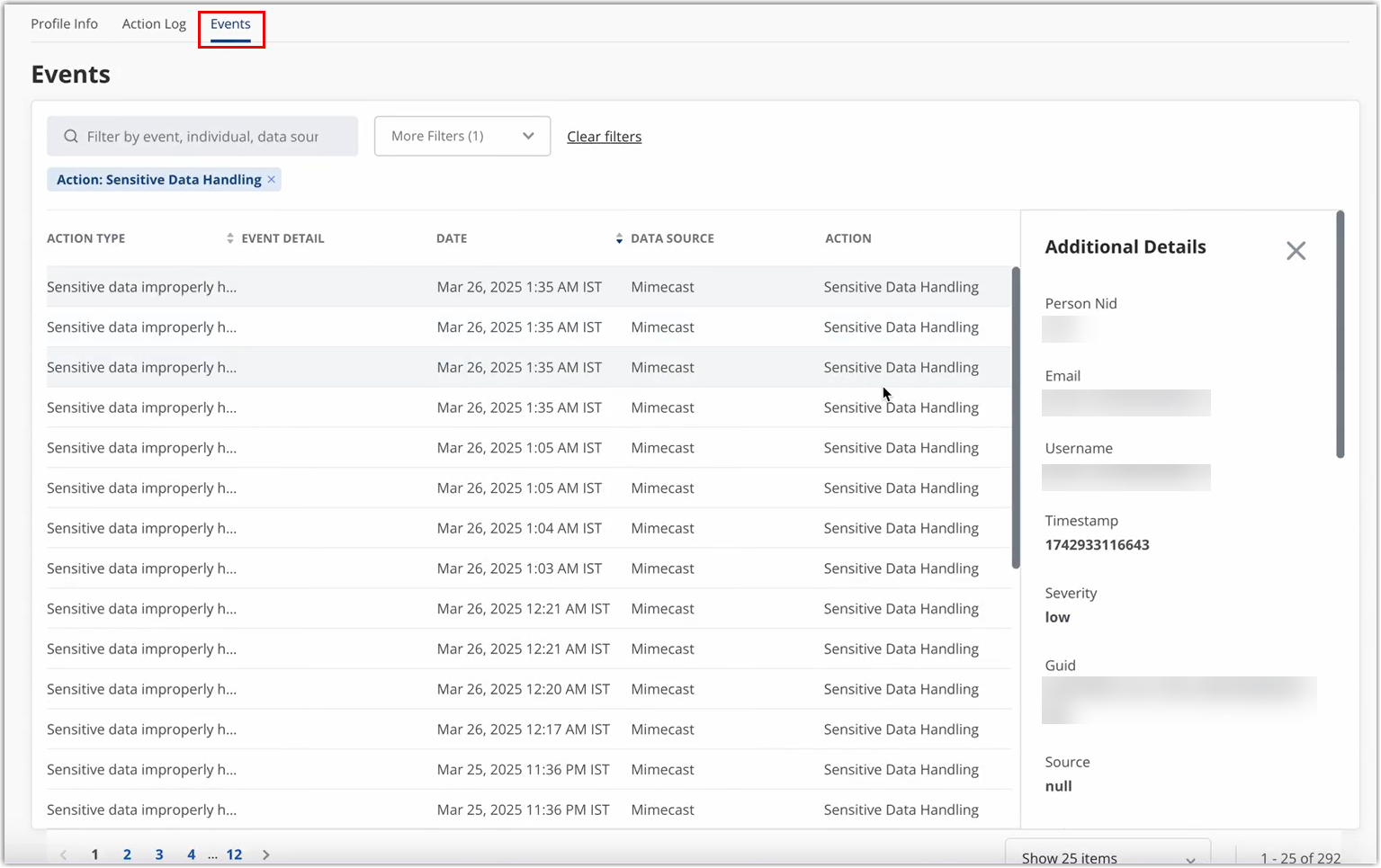Click the pagination ellipsis
This screenshot has height=868, width=1381.
point(212,854)
